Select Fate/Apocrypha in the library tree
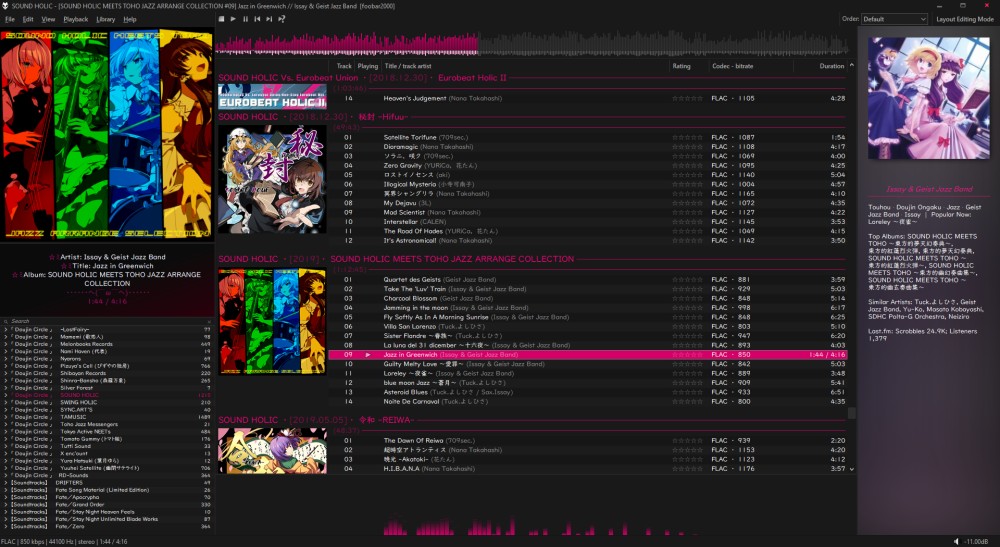This screenshot has width=1000, height=547. tap(107, 497)
